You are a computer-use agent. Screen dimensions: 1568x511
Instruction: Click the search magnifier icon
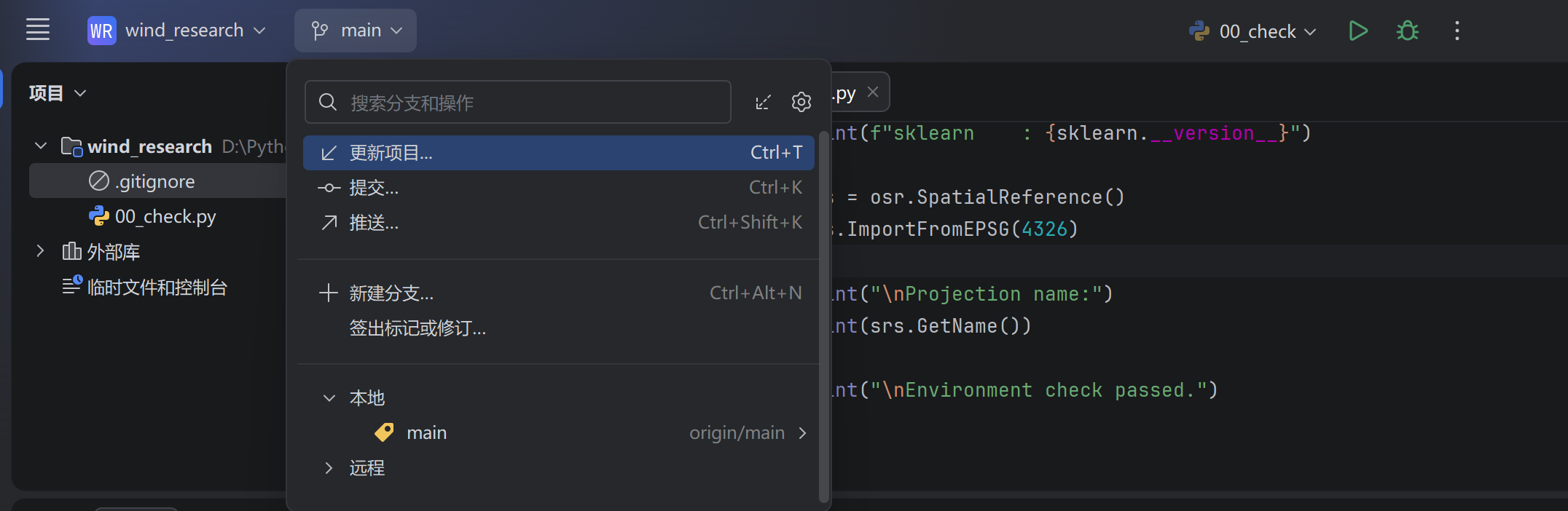click(328, 102)
